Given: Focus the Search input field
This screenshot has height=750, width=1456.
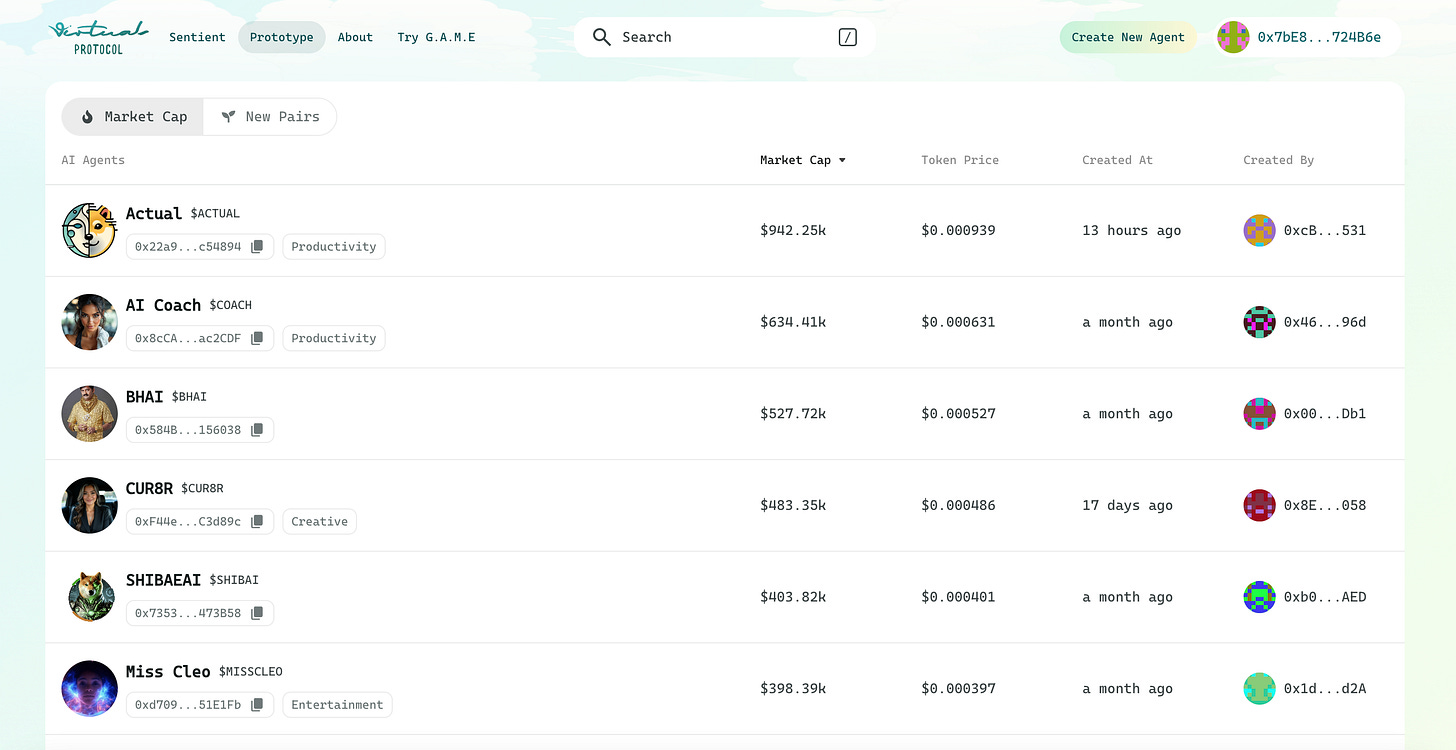Looking at the screenshot, I should tap(725, 37).
